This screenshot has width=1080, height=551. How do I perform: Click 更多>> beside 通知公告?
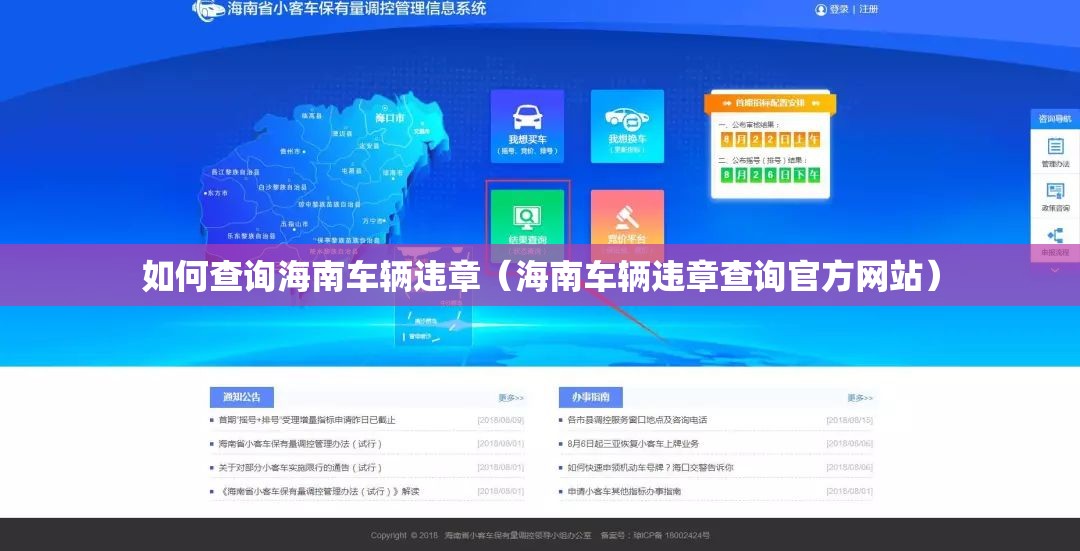tap(511, 398)
